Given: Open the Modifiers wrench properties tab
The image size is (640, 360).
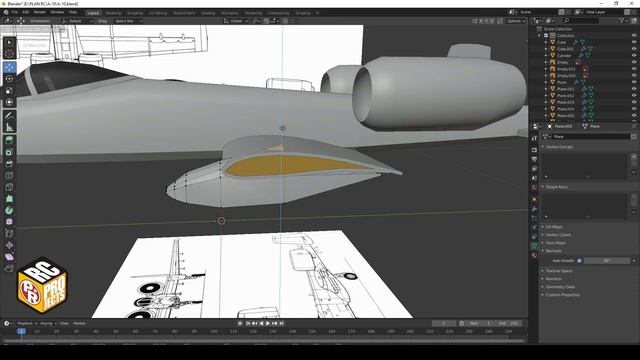Looking at the screenshot, I should coord(534,209).
